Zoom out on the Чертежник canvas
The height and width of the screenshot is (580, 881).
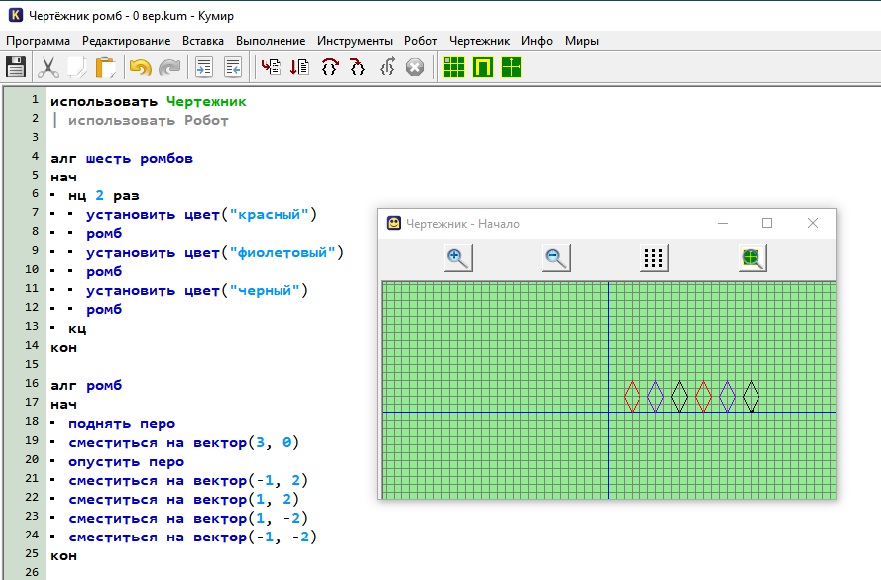click(556, 258)
